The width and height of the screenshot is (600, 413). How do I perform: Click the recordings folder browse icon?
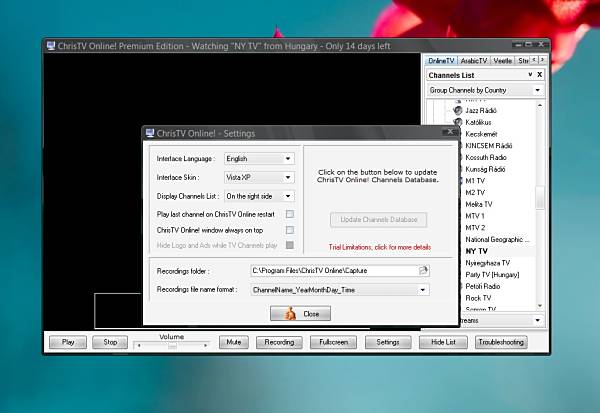click(423, 271)
